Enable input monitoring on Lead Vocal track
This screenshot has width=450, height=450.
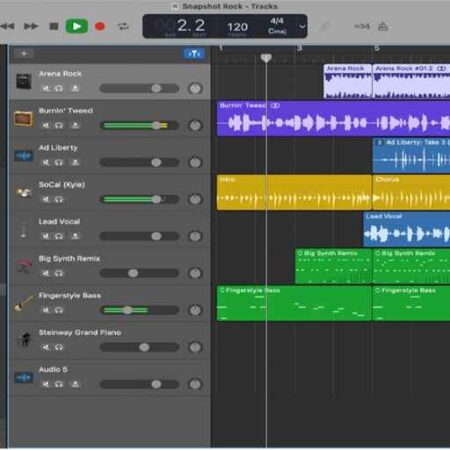75,236
